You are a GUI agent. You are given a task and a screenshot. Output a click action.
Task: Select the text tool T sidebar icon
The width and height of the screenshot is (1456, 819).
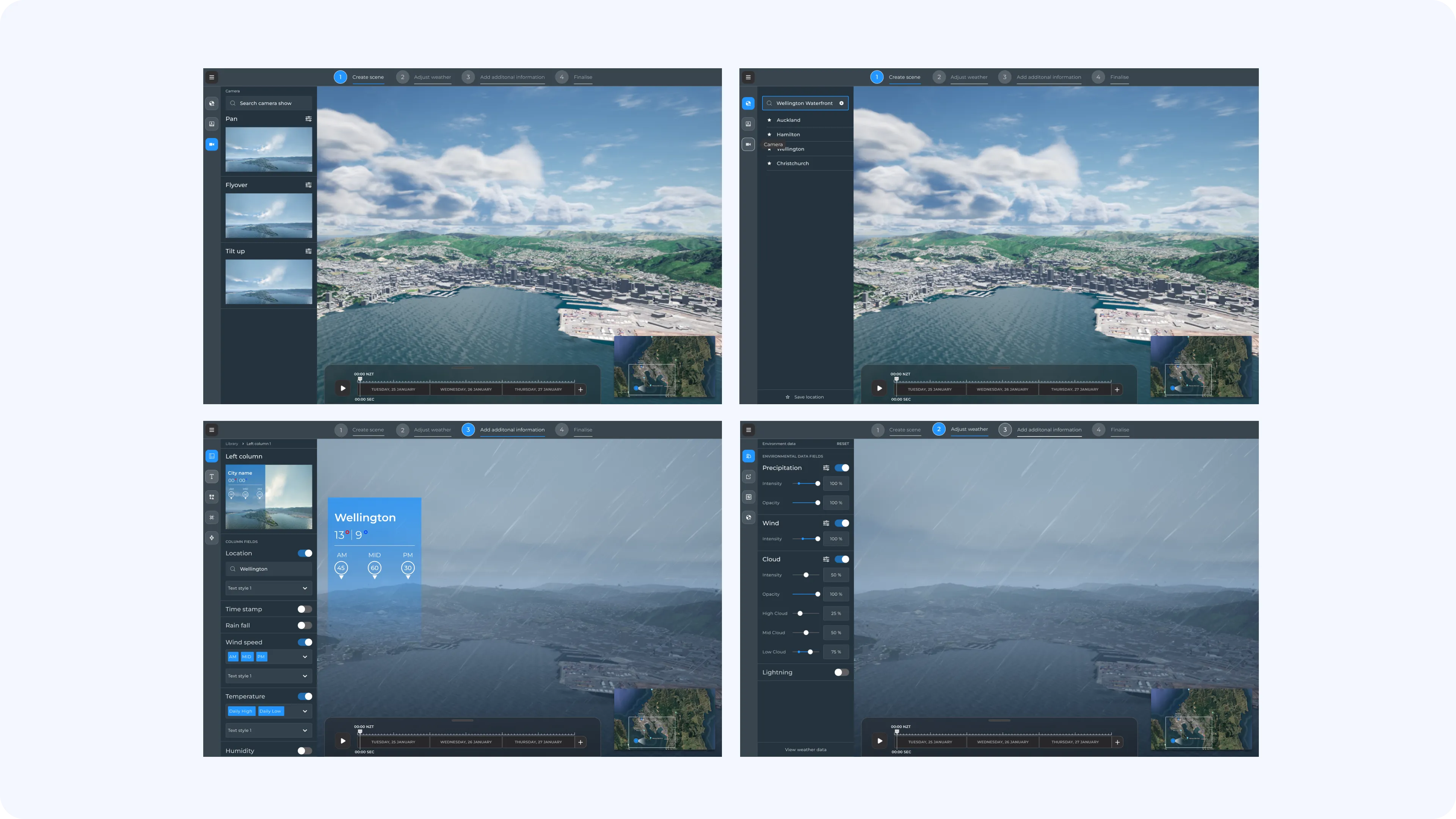coord(212,477)
